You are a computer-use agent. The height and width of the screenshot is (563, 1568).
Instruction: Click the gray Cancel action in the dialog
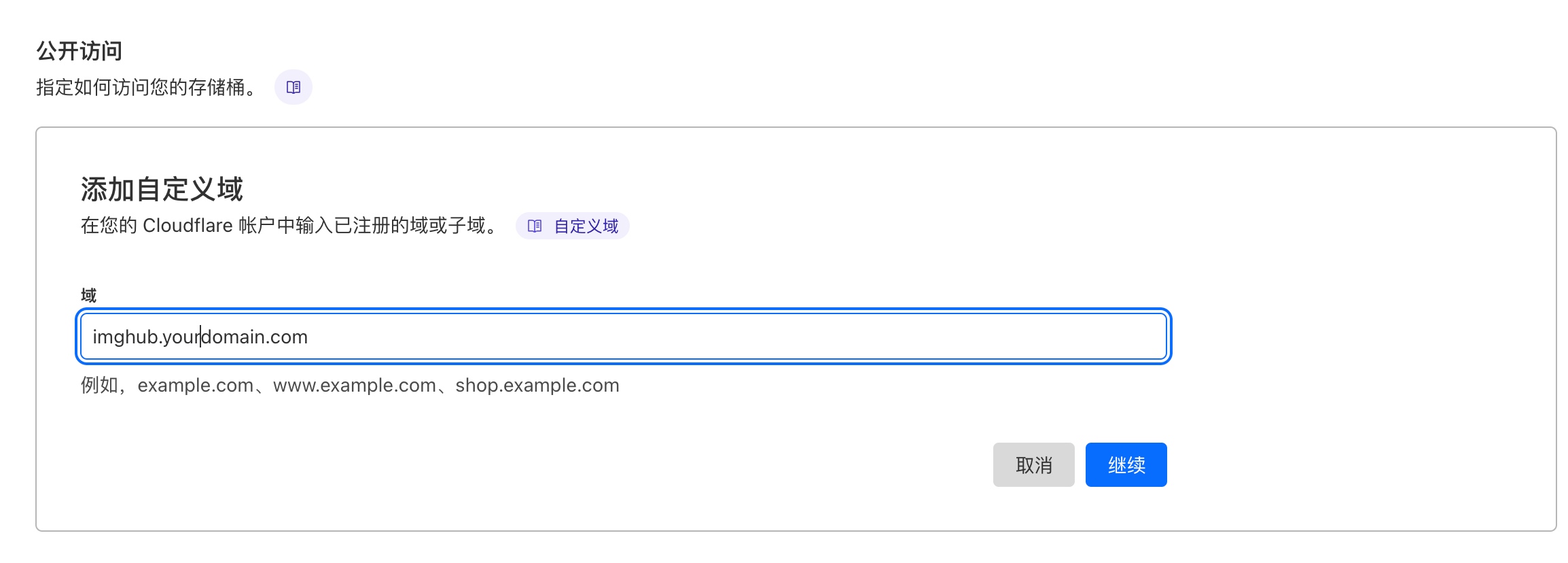1033,464
